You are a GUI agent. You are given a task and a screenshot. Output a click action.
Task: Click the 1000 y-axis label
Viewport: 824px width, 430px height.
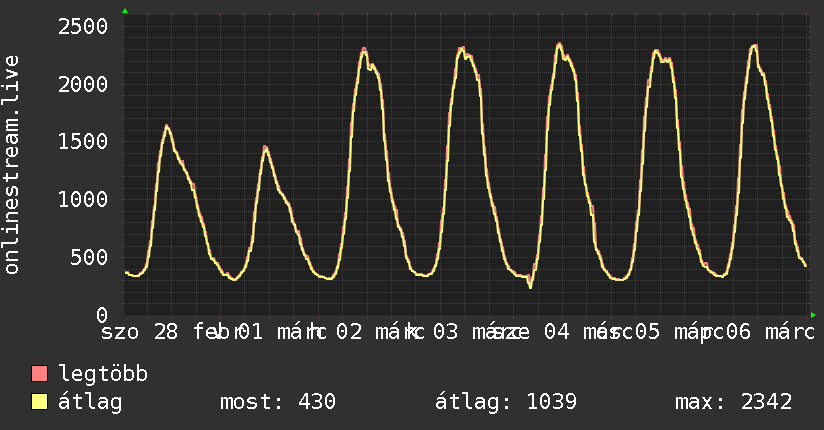click(x=83, y=199)
